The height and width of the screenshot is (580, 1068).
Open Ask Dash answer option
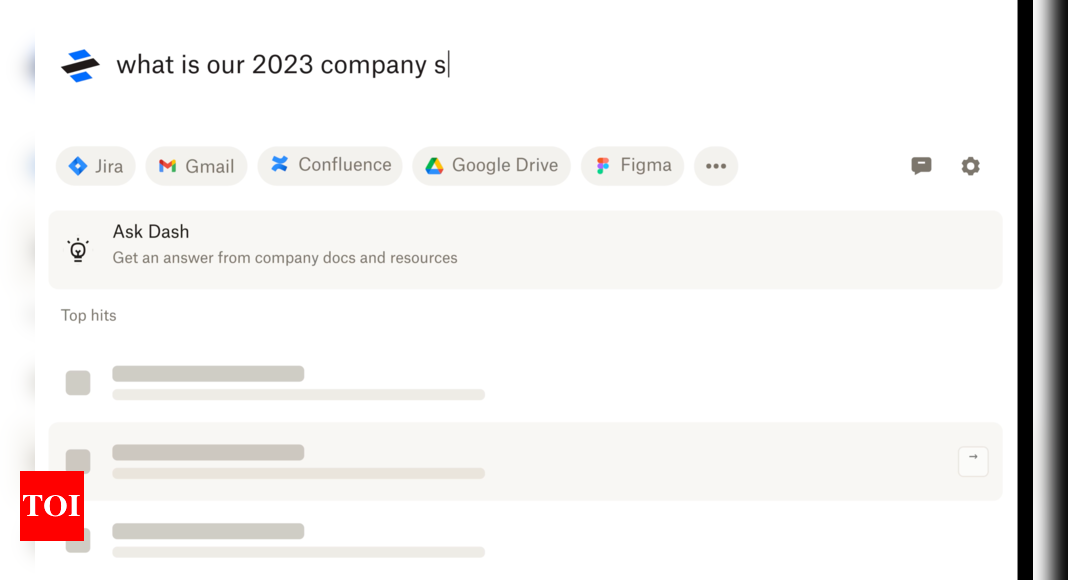[x=525, y=249]
